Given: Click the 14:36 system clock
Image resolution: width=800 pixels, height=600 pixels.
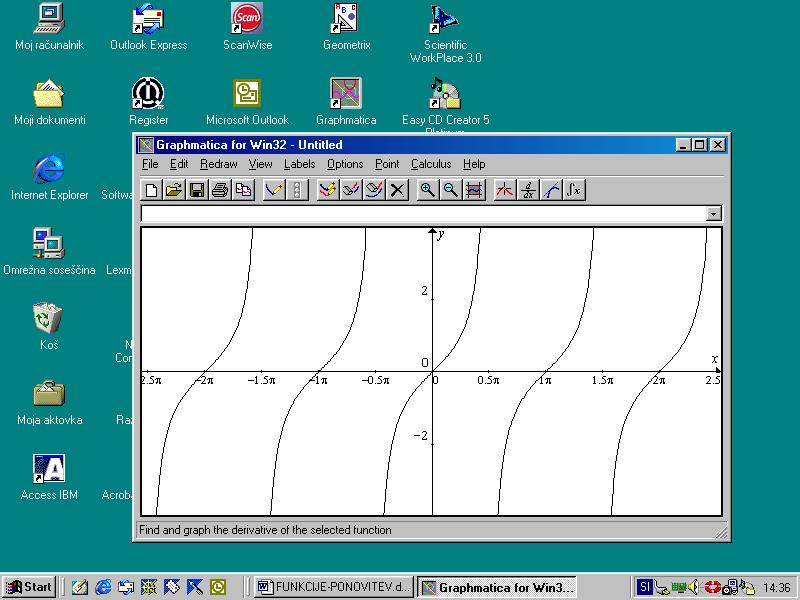Looking at the screenshot, I should point(777,588).
